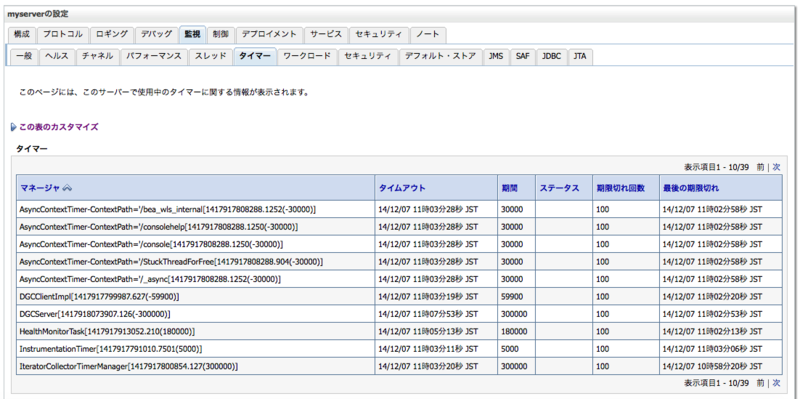Click the この表のカスタマイズ link

point(59,127)
